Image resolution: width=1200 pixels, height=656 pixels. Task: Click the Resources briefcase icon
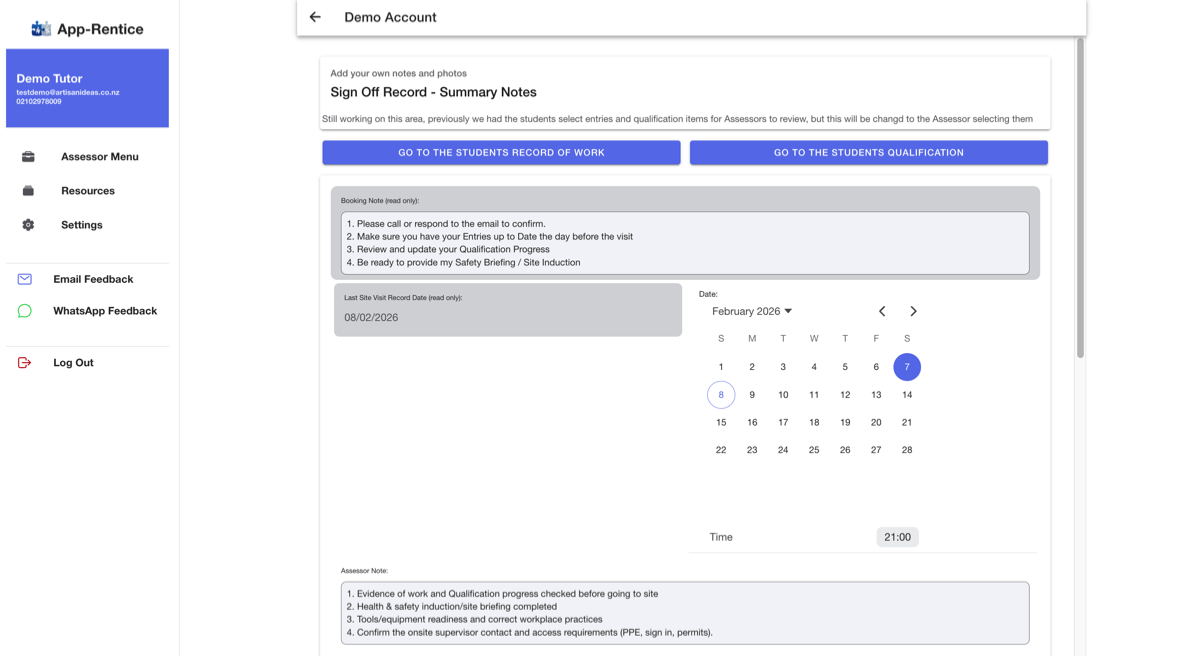pyautogui.click(x=28, y=191)
